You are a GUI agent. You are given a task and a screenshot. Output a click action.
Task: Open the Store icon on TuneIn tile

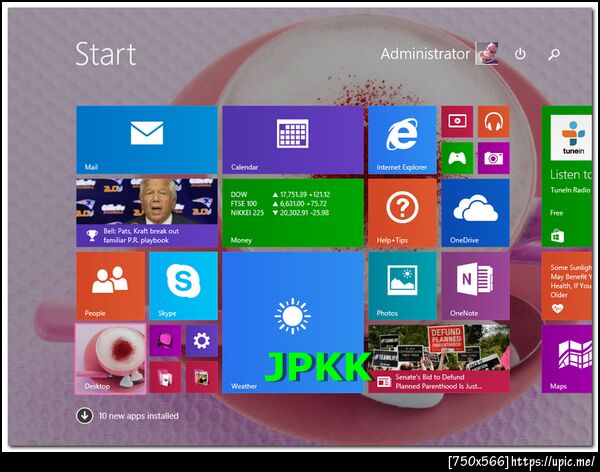pyautogui.click(x=558, y=236)
